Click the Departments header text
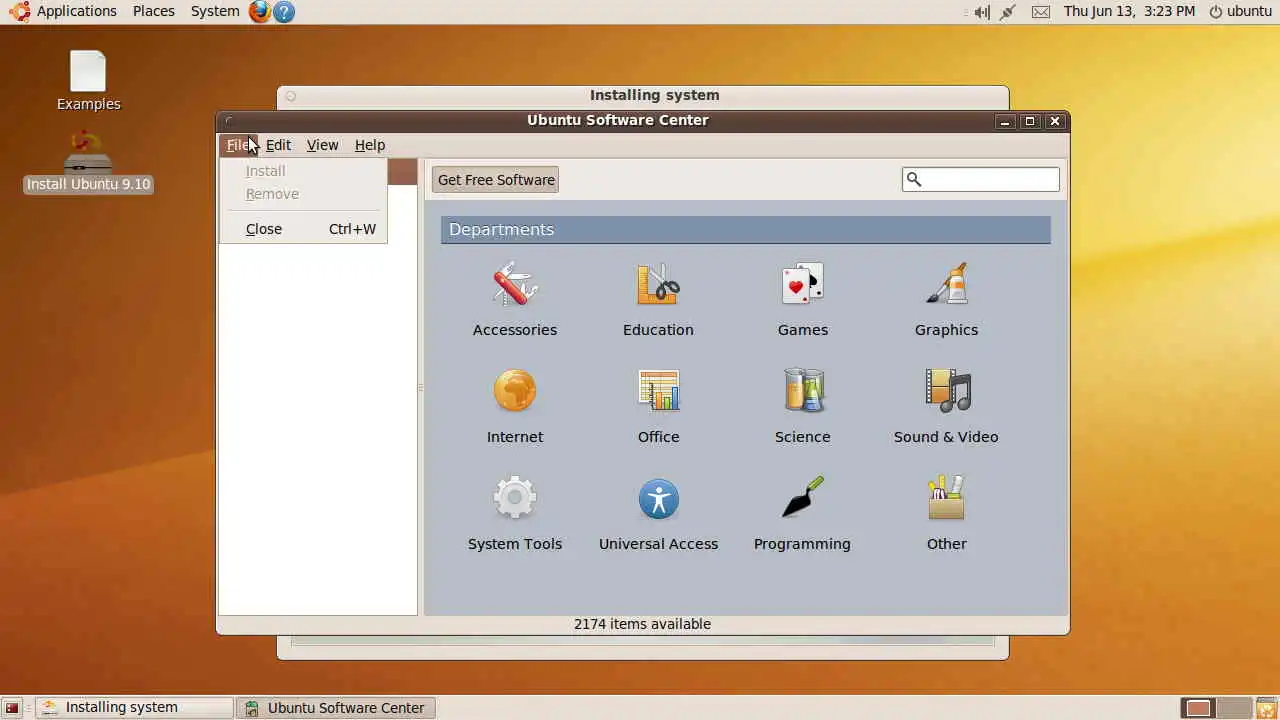The width and height of the screenshot is (1280, 720). [501, 230]
